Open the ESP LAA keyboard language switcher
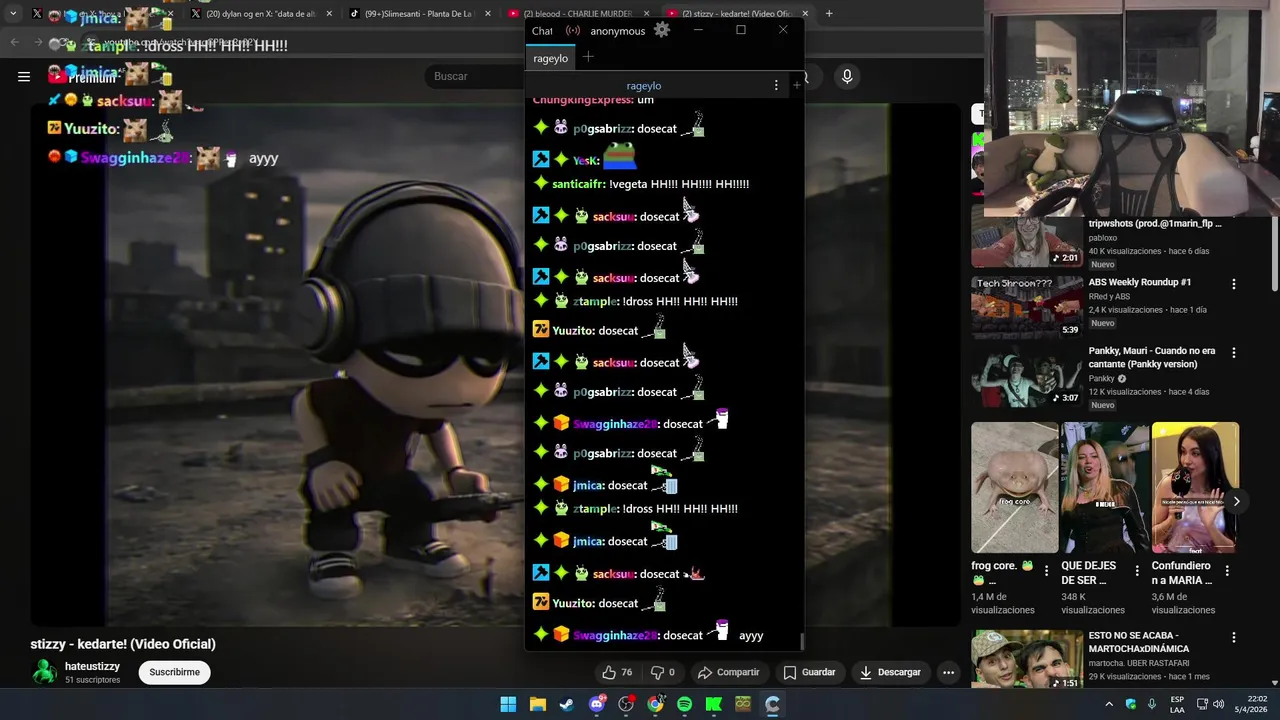 1178,704
